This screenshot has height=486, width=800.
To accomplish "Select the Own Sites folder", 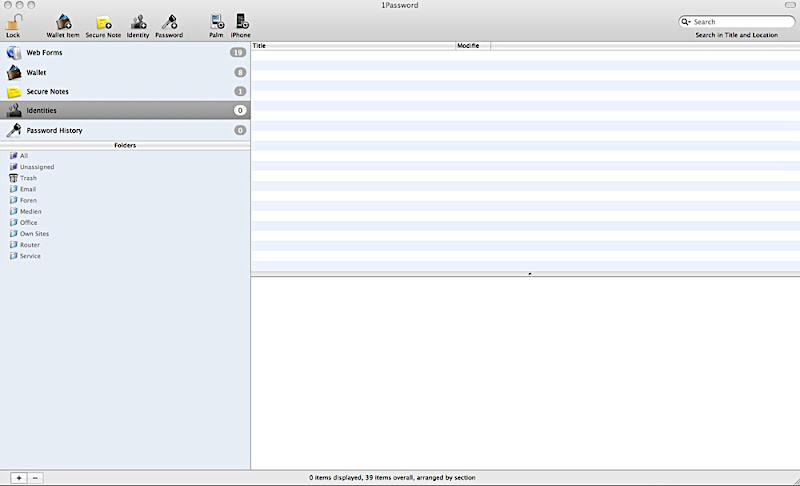I will pyautogui.click(x=34, y=234).
